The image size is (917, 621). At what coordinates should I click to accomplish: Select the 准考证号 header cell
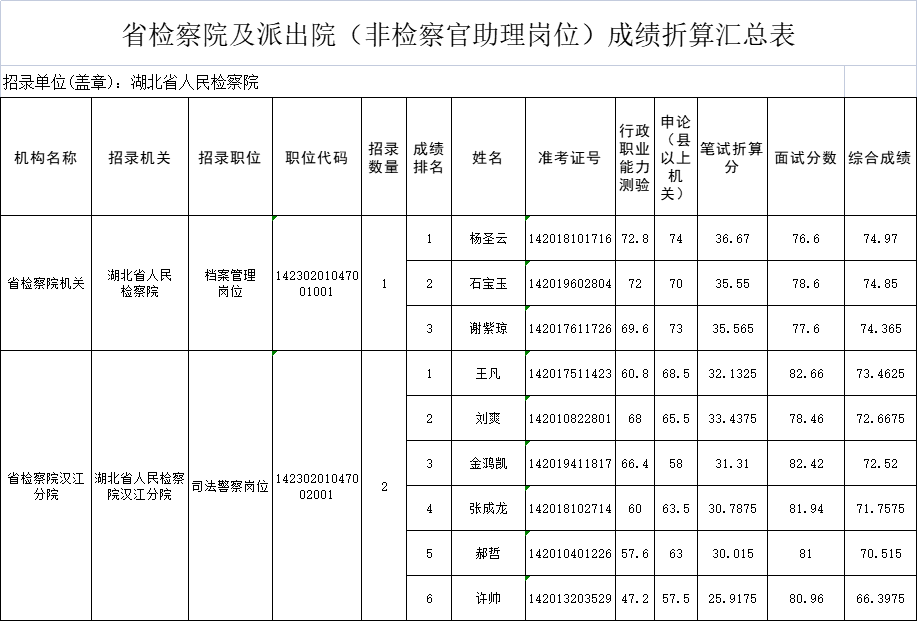click(570, 157)
